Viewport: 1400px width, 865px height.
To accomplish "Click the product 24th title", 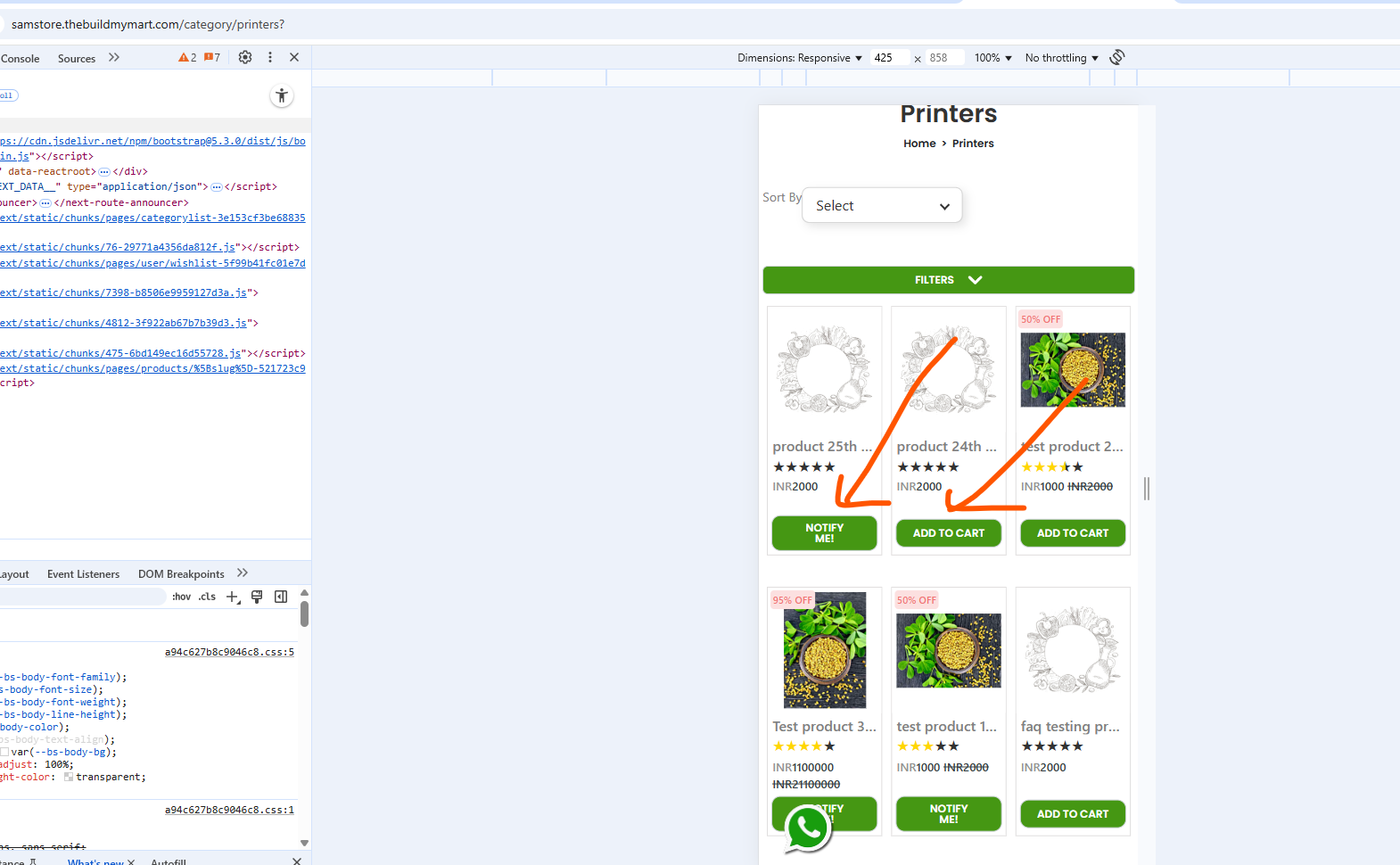I will (947, 447).
